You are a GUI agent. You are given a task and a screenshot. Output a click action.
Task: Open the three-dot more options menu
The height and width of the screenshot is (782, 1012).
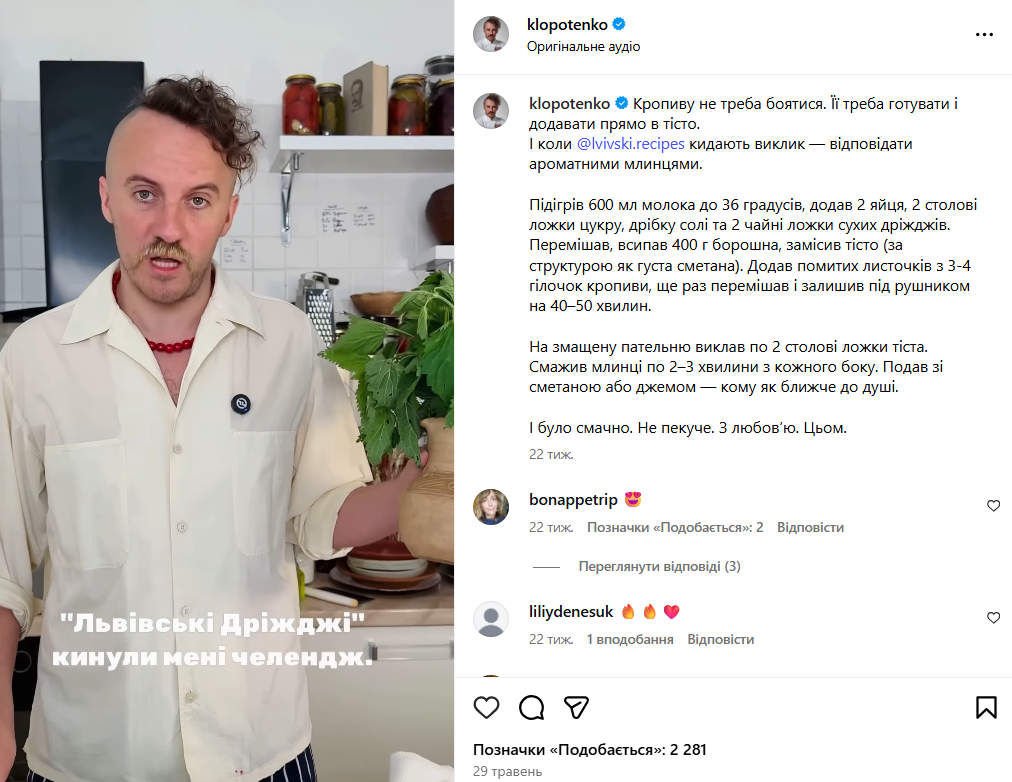click(x=984, y=35)
